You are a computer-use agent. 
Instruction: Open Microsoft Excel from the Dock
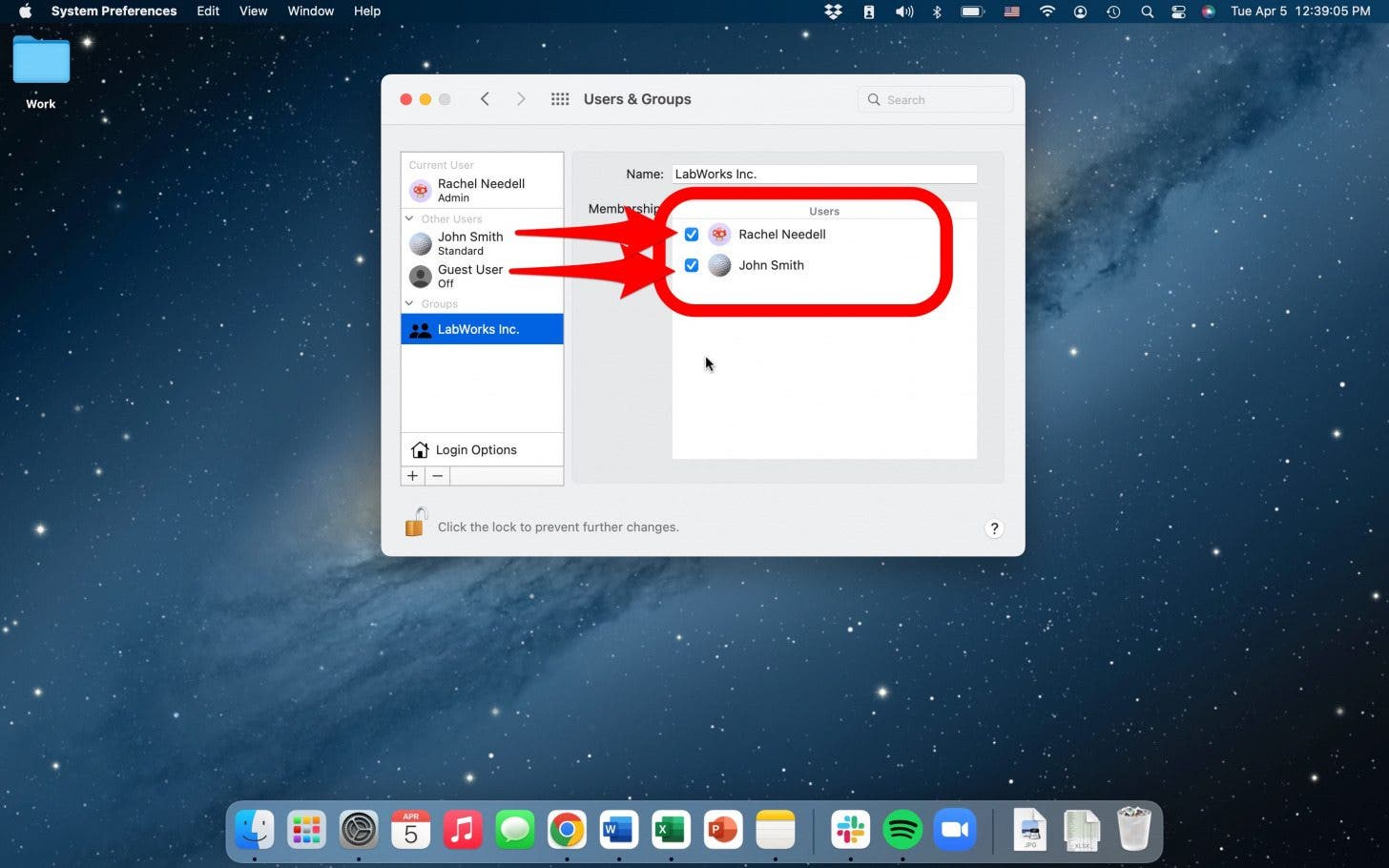pyautogui.click(x=671, y=831)
